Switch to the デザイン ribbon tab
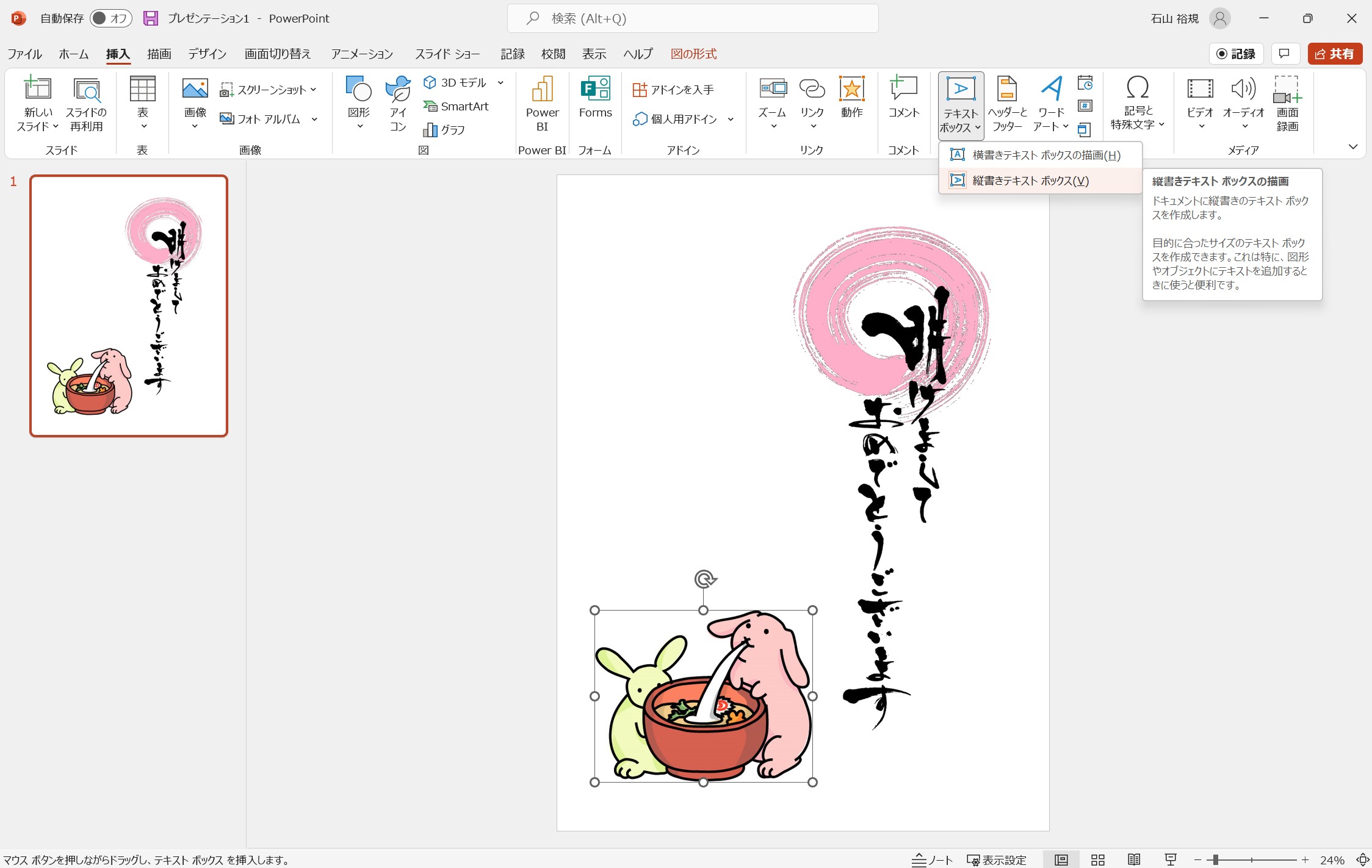This screenshot has height=868, width=1372. click(206, 54)
